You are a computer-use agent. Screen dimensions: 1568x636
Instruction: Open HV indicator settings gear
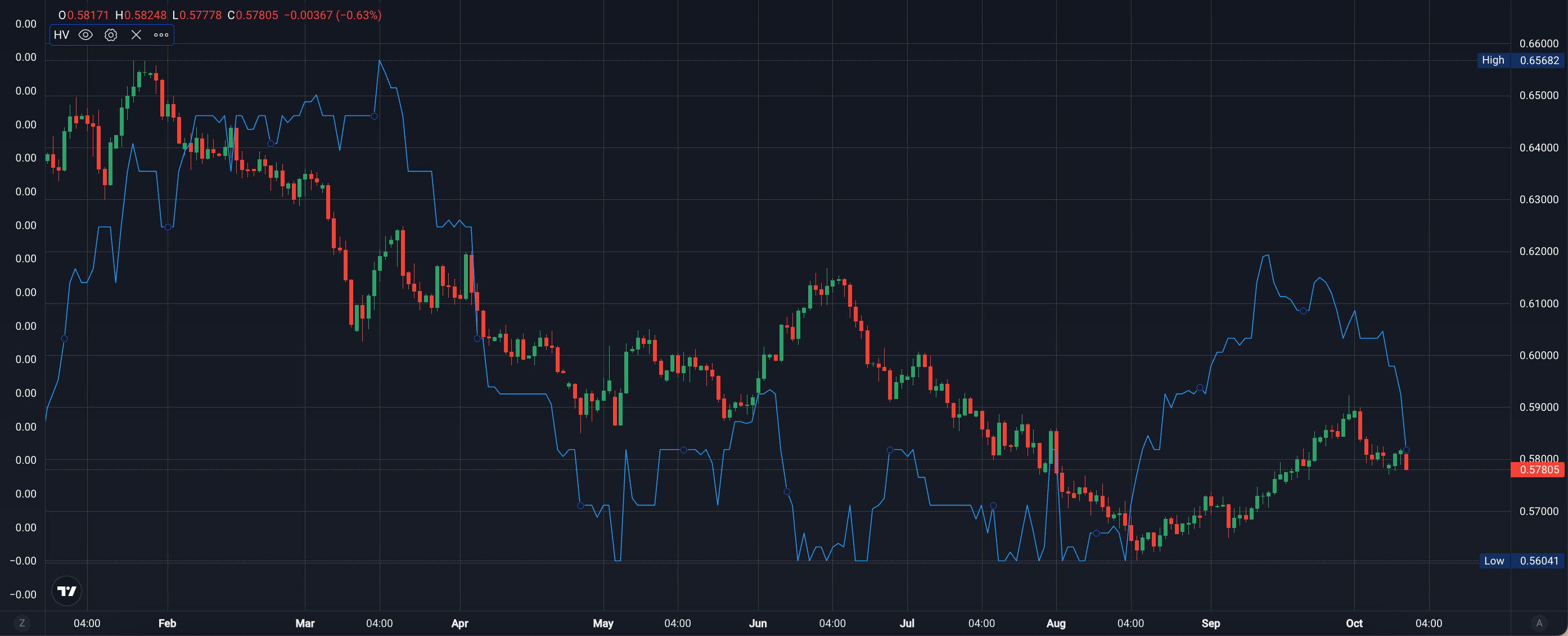(x=111, y=35)
